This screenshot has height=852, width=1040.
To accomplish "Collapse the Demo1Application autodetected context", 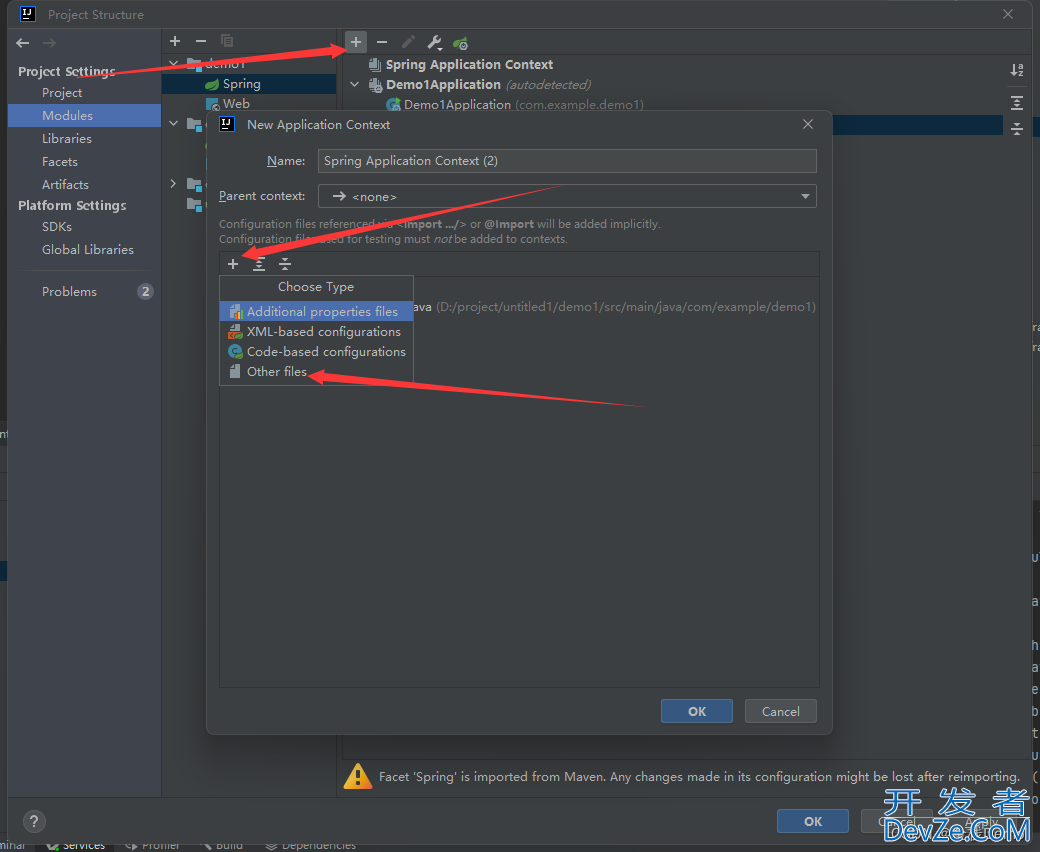I will [355, 85].
